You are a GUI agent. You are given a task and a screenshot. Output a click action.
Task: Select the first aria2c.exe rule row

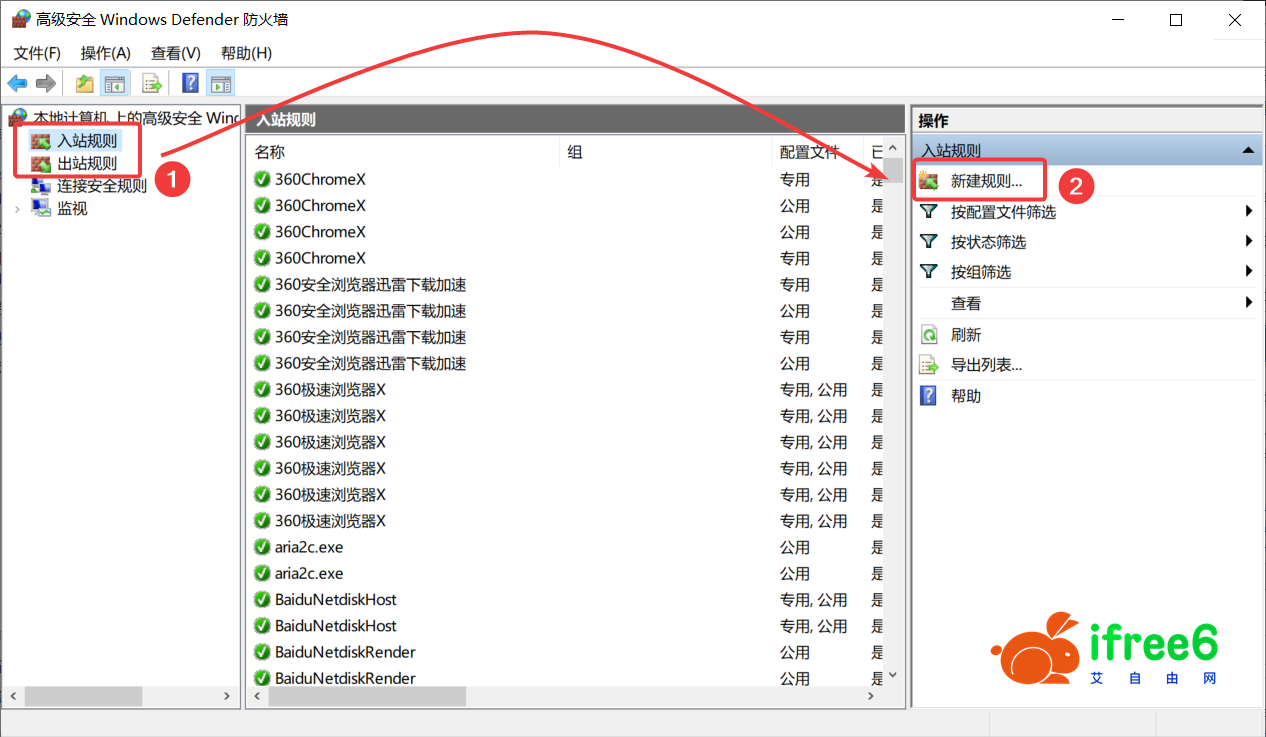tap(309, 547)
